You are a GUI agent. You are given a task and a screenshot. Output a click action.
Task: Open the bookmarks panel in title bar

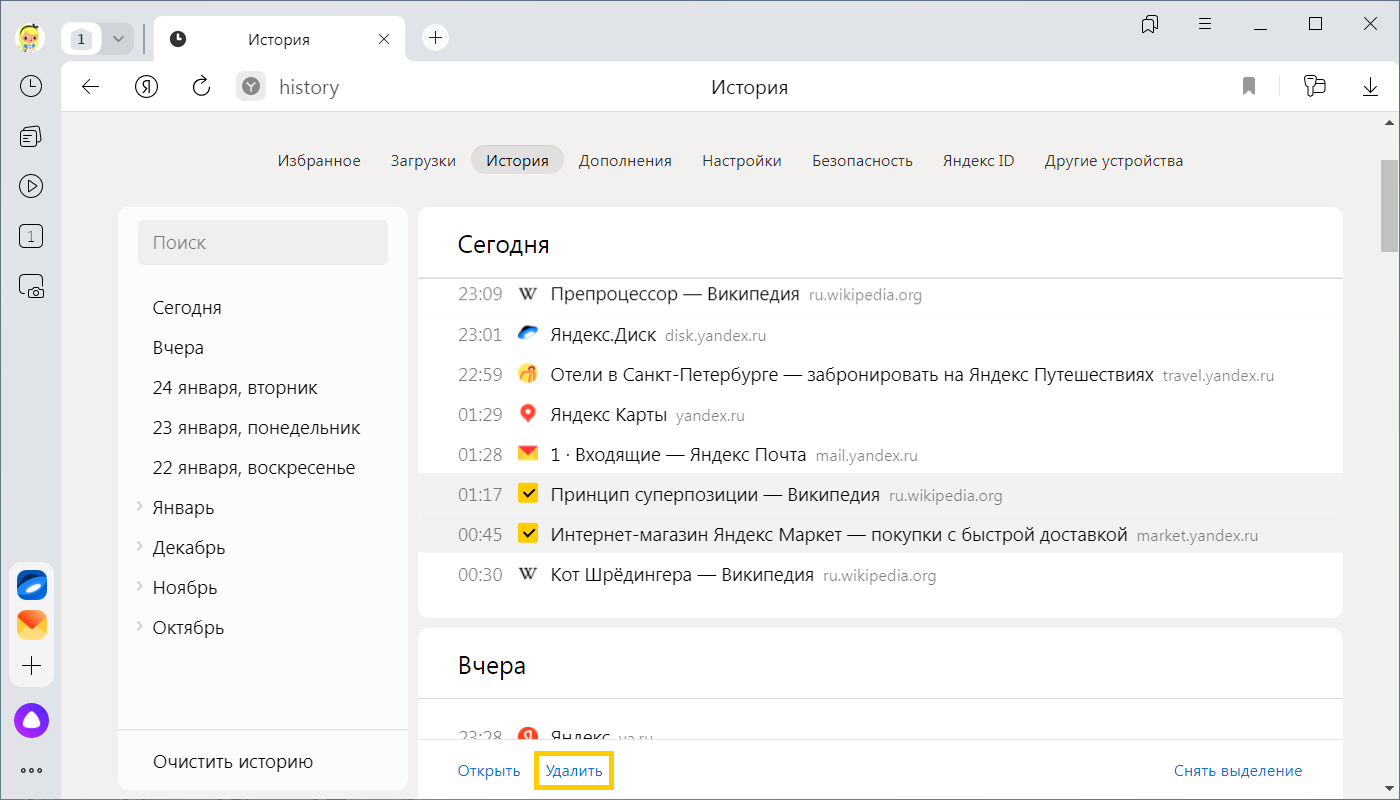click(1150, 24)
